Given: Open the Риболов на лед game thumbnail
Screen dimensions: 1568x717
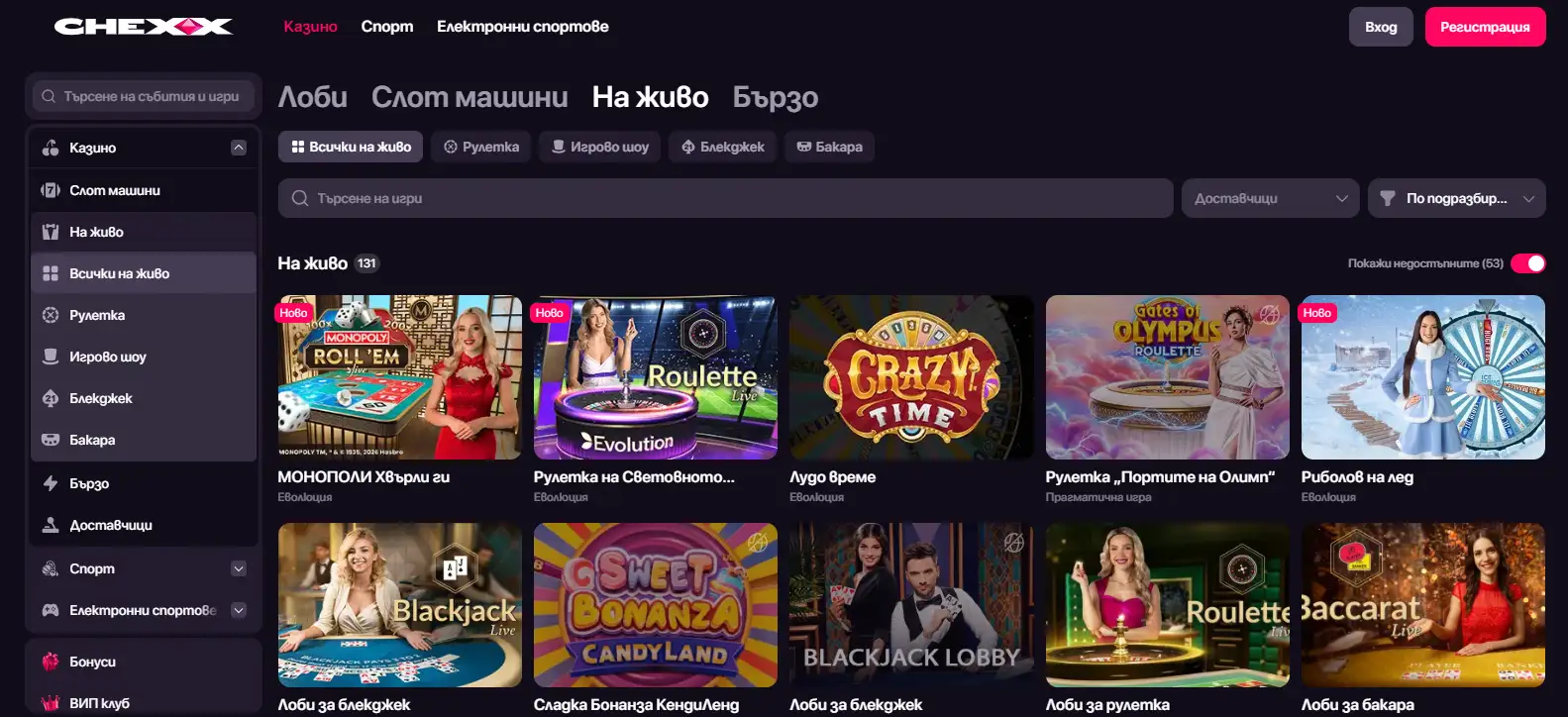Looking at the screenshot, I should click(1423, 377).
